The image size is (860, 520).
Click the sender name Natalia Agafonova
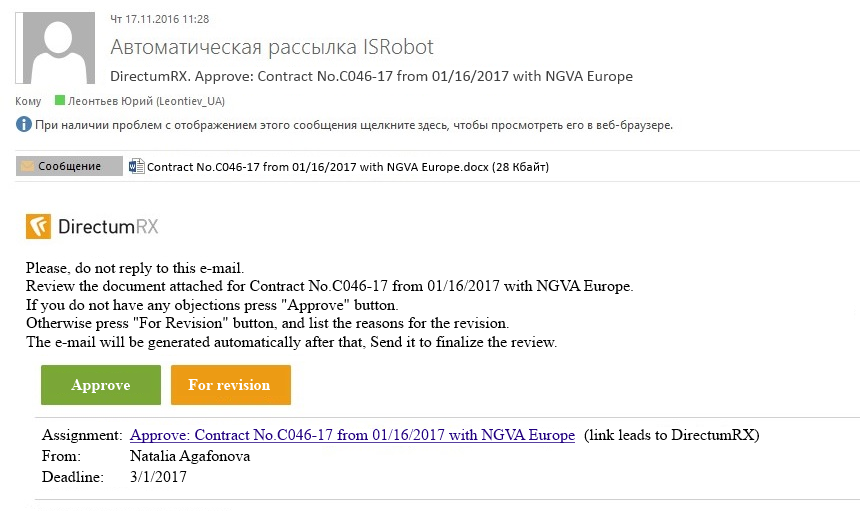(x=190, y=456)
